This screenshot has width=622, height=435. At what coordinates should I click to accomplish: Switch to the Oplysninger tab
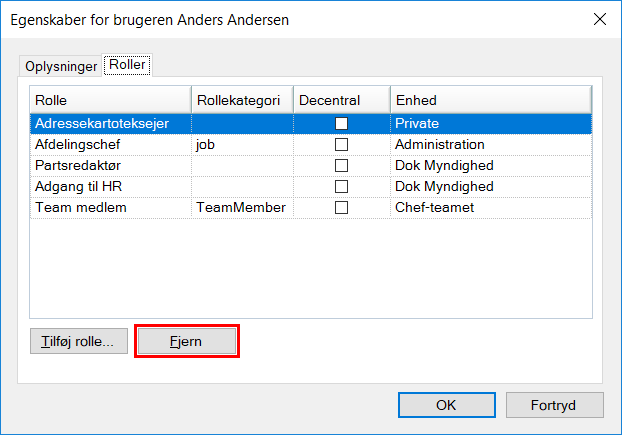click(x=61, y=67)
